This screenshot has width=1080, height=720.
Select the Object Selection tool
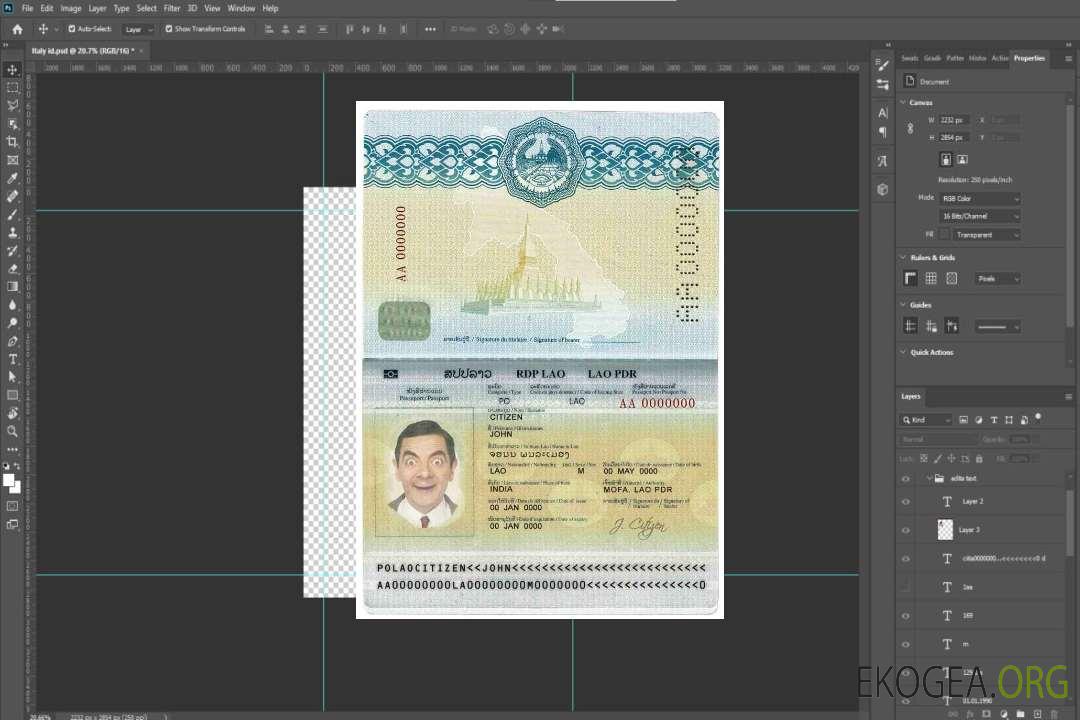click(12, 124)
